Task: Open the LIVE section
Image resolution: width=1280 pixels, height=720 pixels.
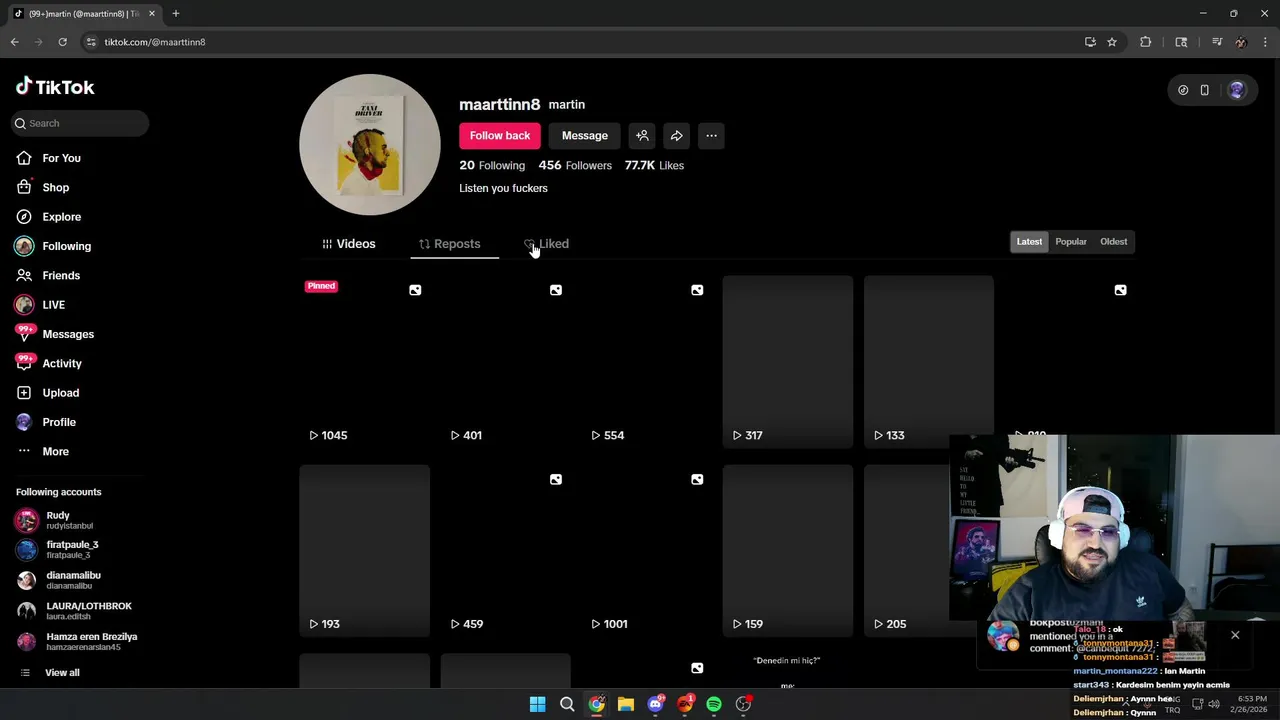Action: pyautogui.click(x=40, y=305)
